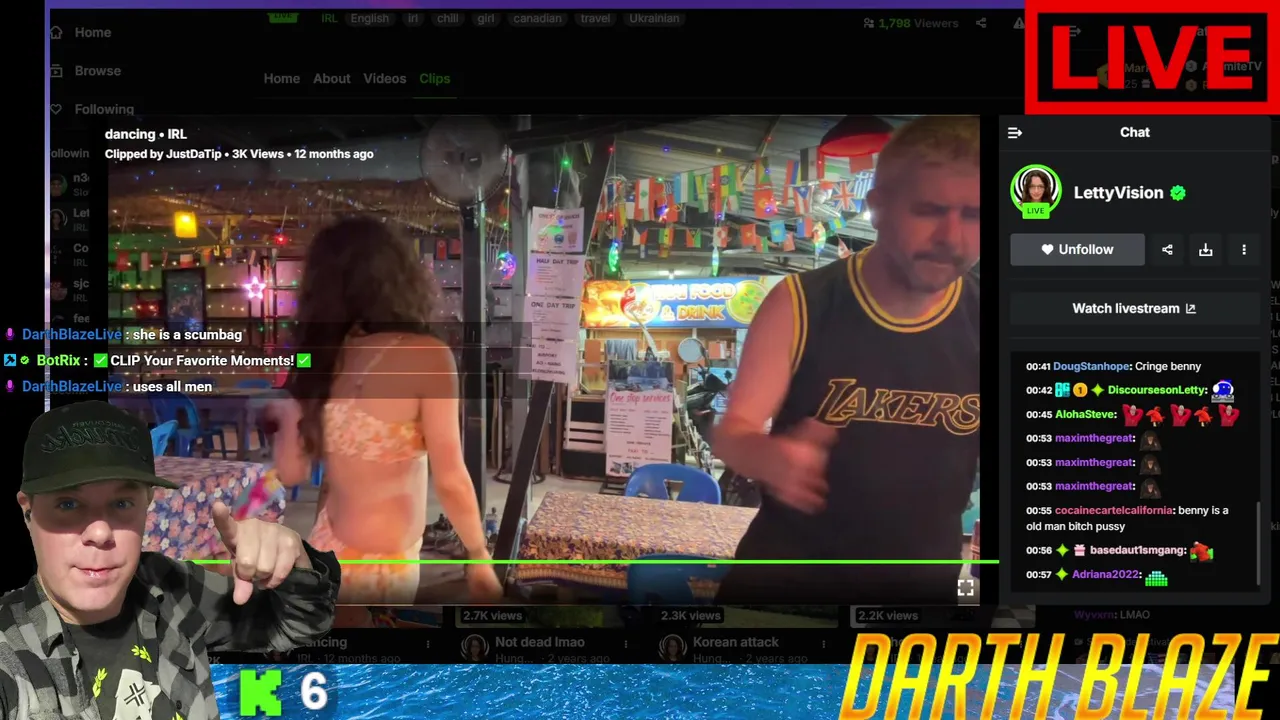Click the green IRL category tag
The width and height of the screenshot is (1280, 720).
[x=329, y=18]
